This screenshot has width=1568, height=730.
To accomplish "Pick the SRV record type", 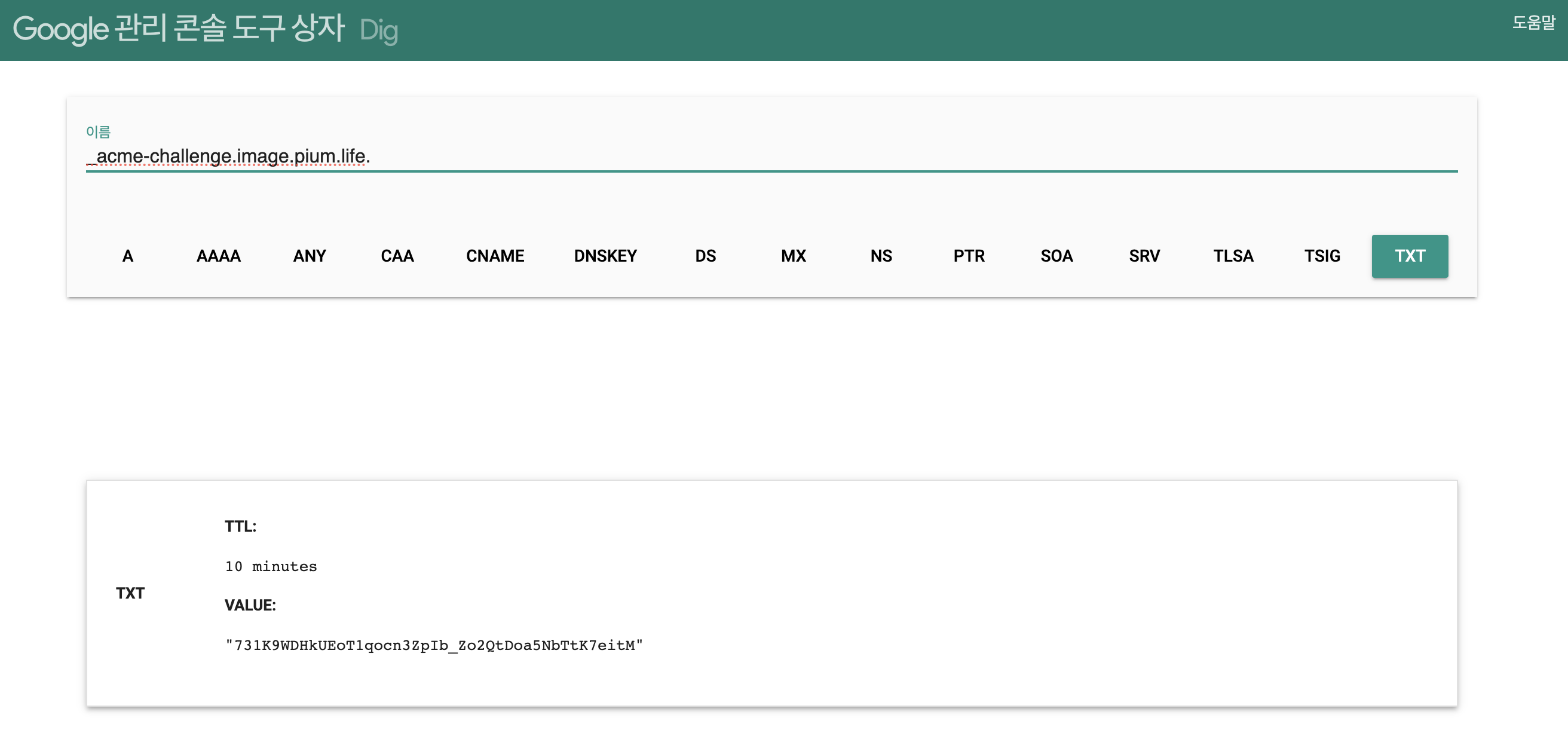I will [x=1144, y=256].
